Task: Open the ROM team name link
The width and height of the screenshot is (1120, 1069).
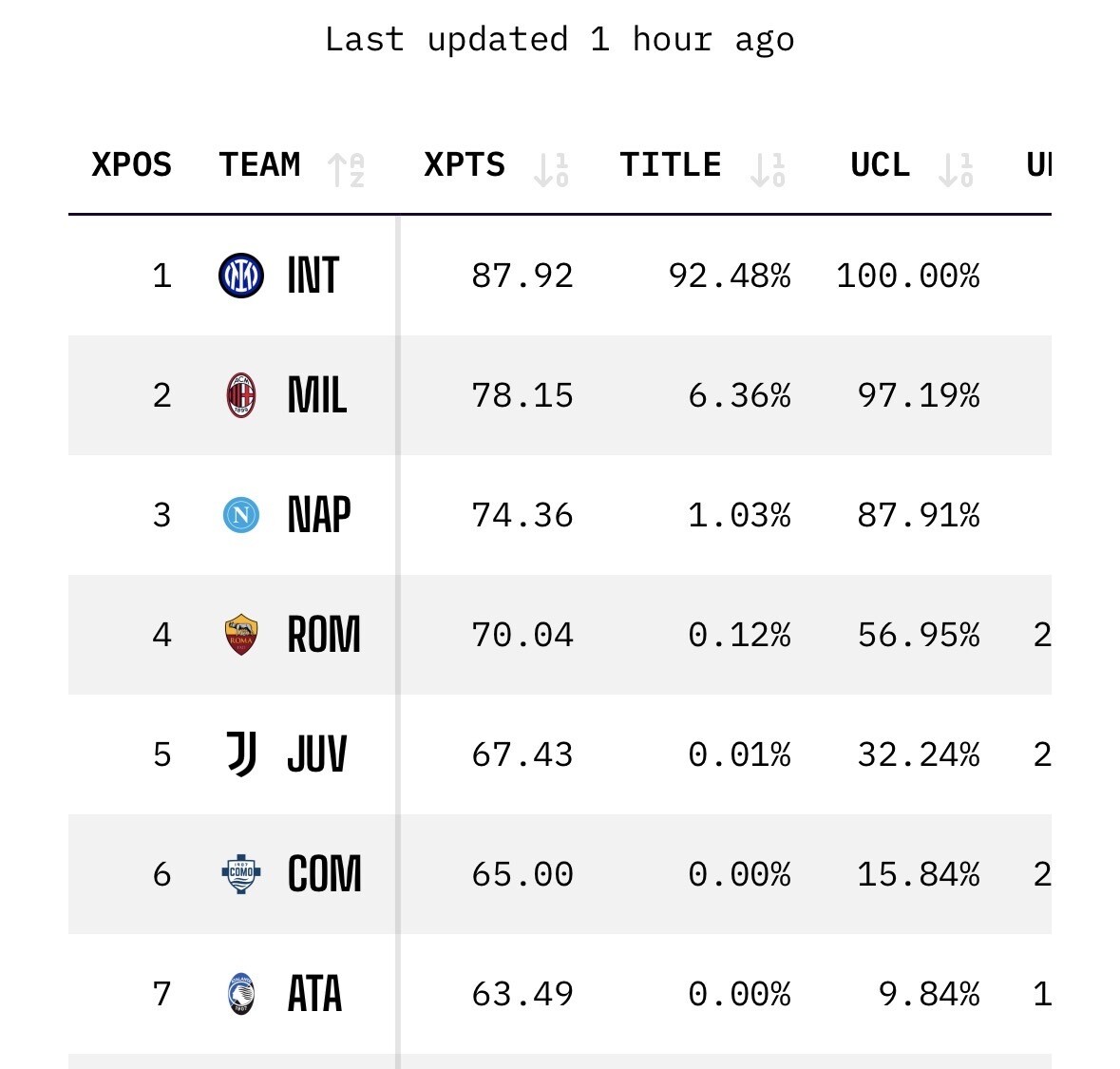Action: [324, 635]
